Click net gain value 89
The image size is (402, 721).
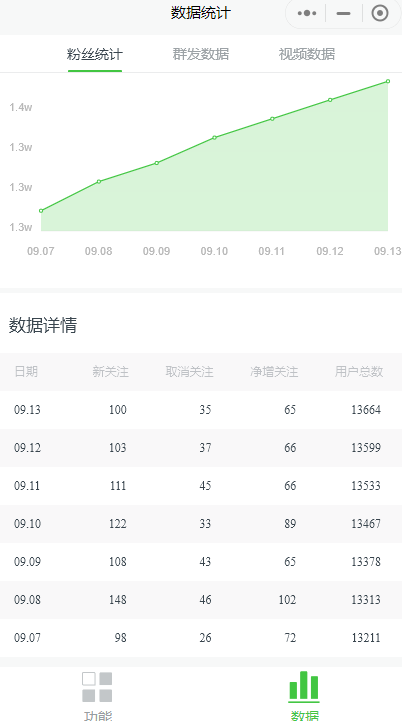(x=290, y=524)
